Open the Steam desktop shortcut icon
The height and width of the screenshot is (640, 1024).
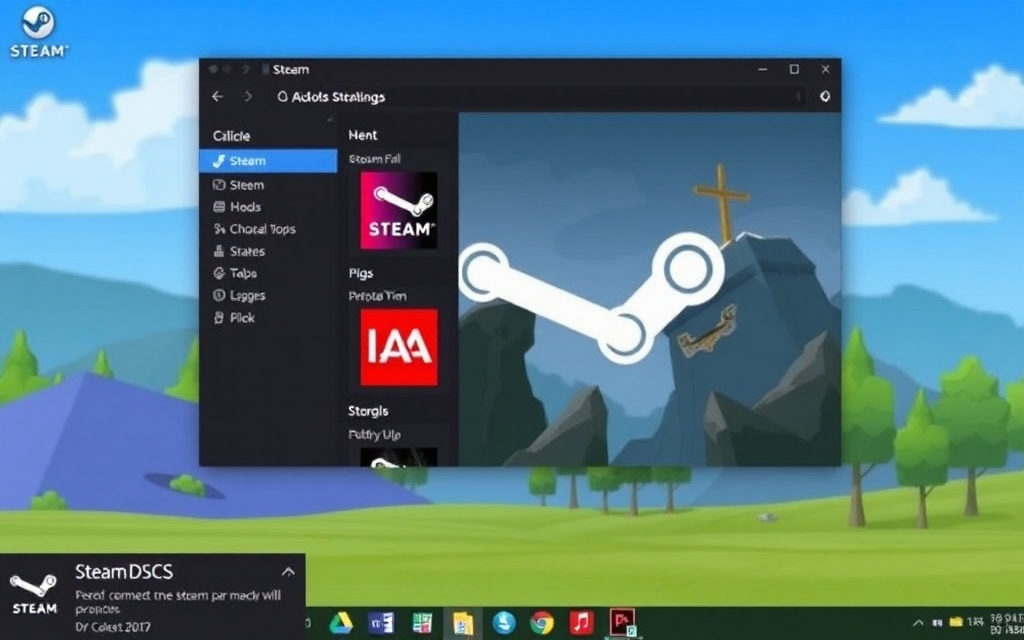point(38,32)
